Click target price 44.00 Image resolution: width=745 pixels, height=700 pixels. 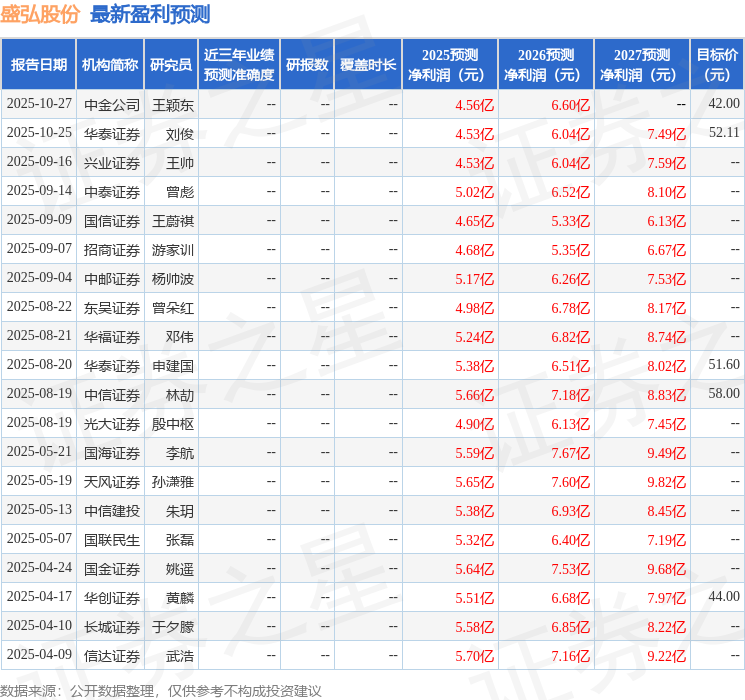coord(724,596)
